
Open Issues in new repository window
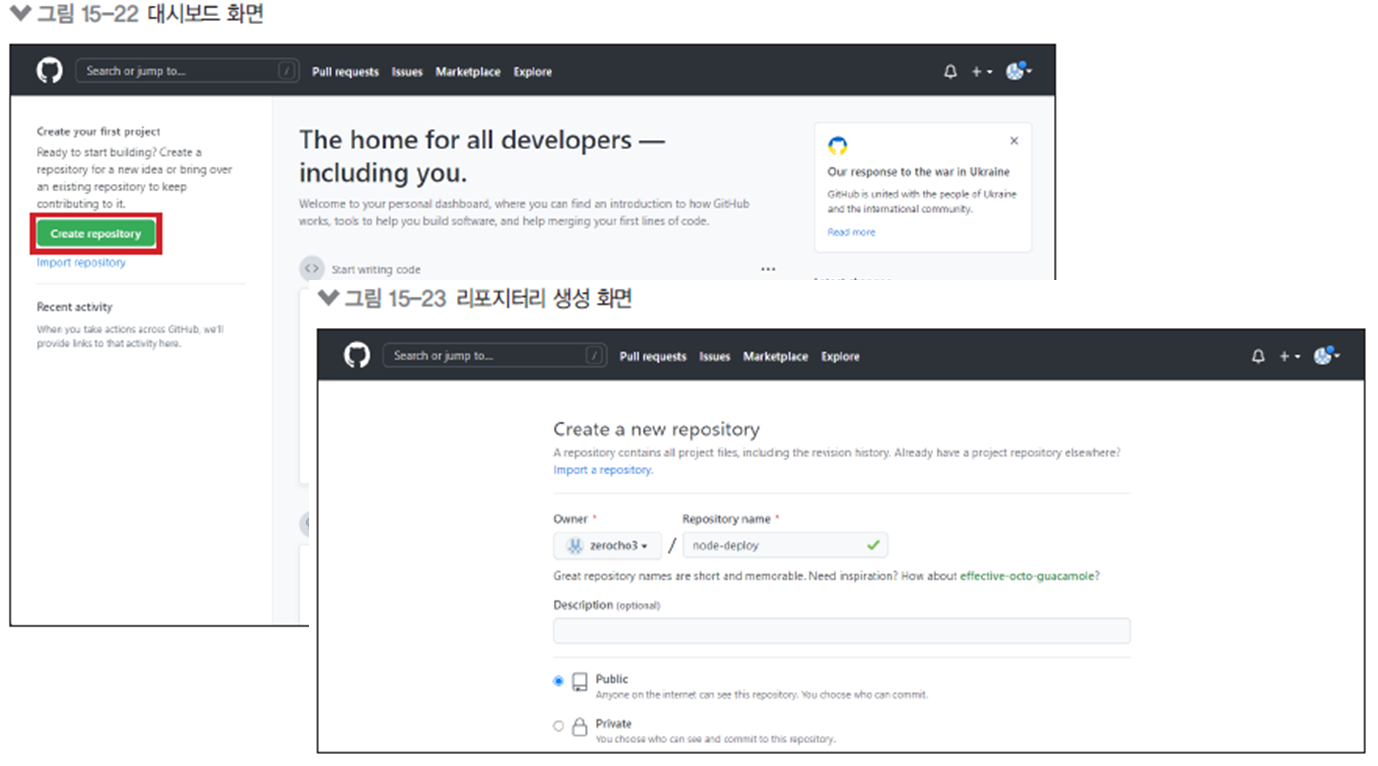(x=715, y=356)
